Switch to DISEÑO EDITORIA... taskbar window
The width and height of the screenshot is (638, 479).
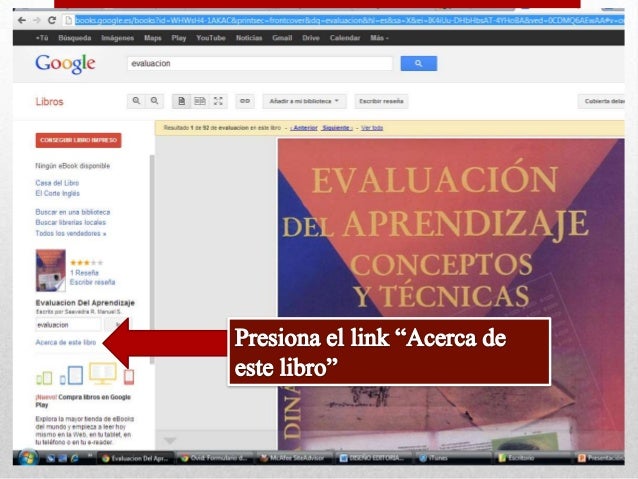click(x=373, y=458)
